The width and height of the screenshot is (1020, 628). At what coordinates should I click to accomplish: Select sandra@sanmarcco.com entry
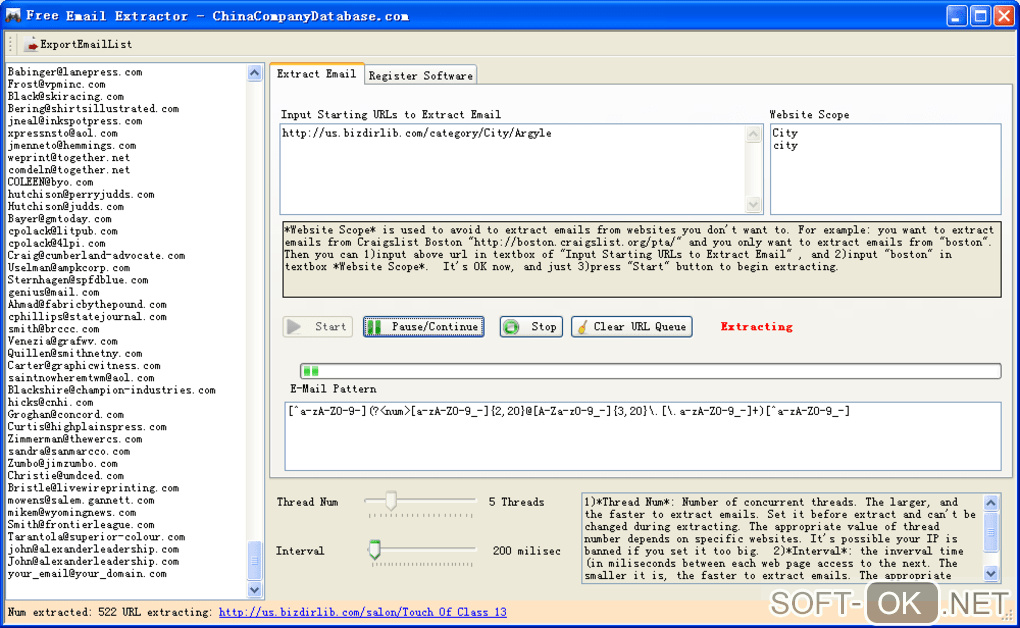point(68,451)
